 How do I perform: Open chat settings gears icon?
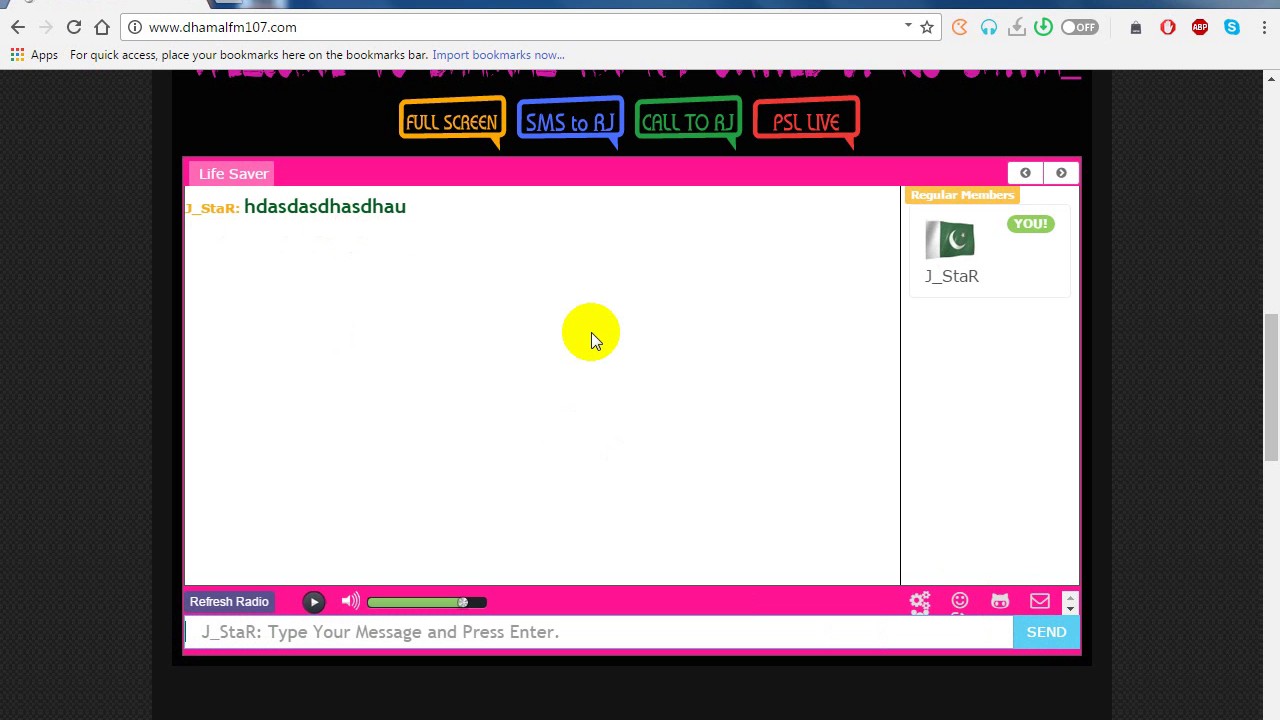click(x=920, y=602)
